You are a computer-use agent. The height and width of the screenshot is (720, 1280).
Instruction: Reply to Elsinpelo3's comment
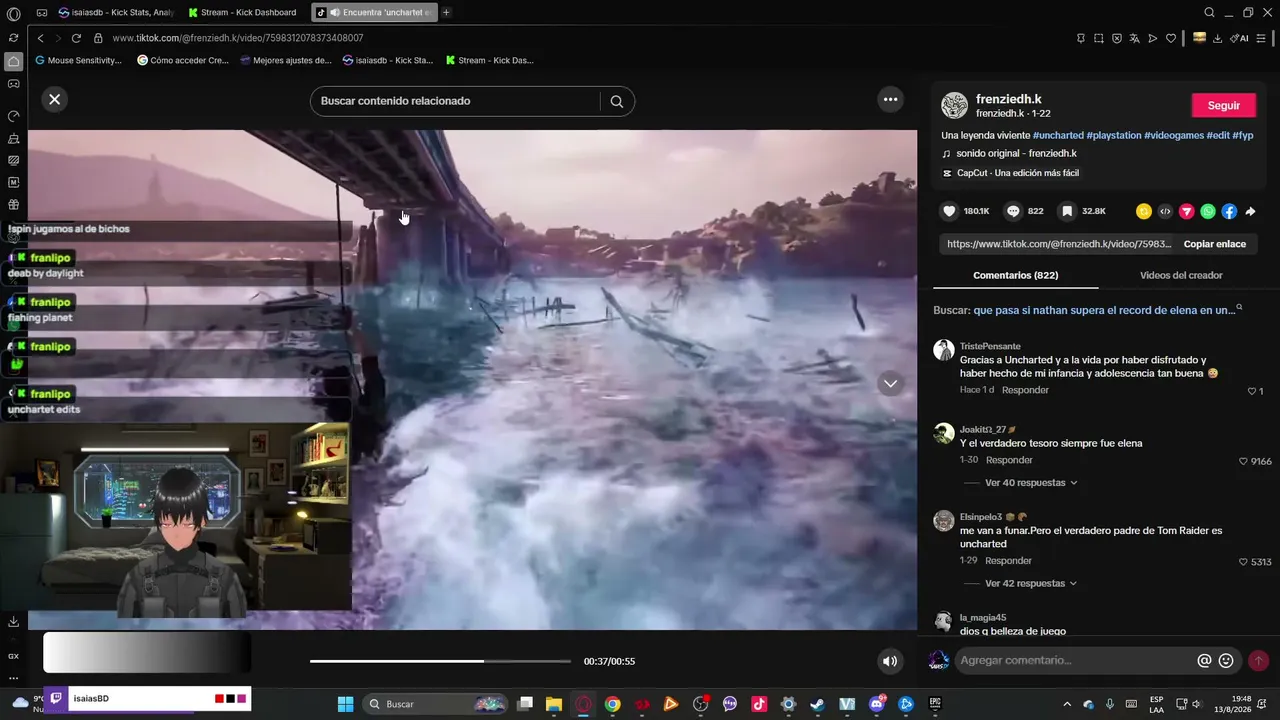coord(1009,561)
